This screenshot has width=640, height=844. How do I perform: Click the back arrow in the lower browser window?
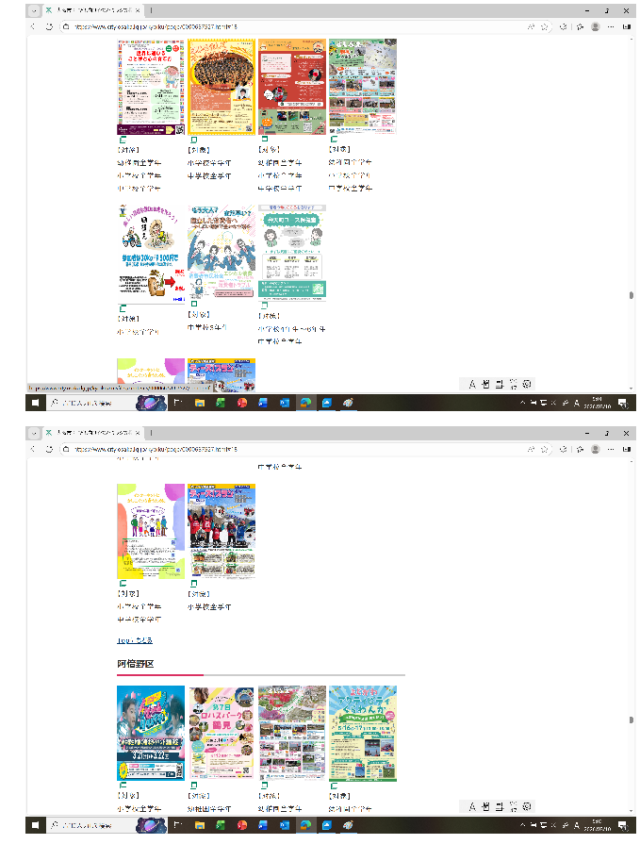pos(33,449)
